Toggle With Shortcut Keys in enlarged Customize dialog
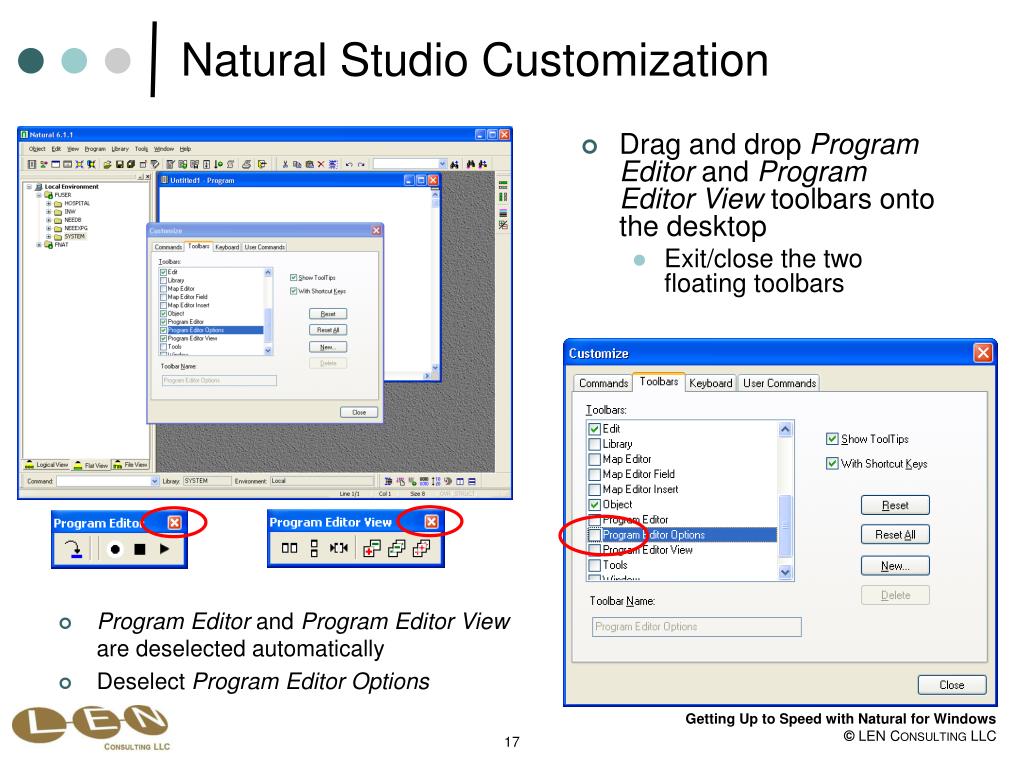 pyautogui.click(x=832, y=464)
